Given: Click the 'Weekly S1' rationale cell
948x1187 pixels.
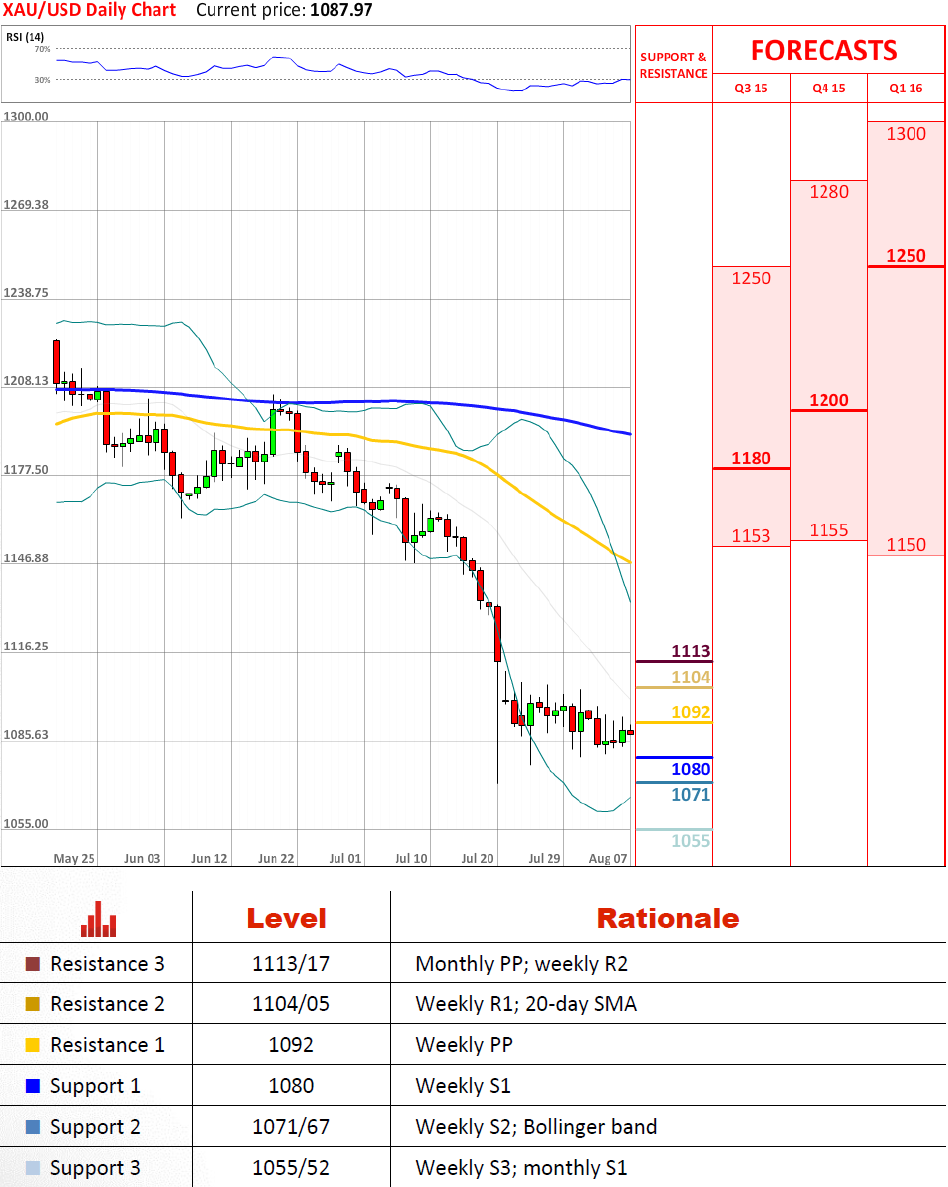Looking at the screenshot, I should tap(463, 1086).
